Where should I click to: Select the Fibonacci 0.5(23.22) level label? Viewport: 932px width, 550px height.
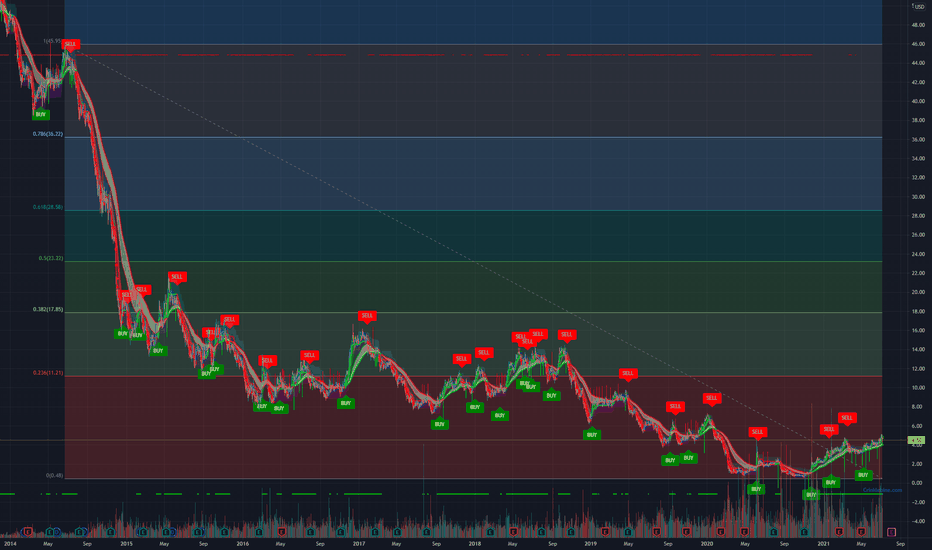[x=51, y=259]
